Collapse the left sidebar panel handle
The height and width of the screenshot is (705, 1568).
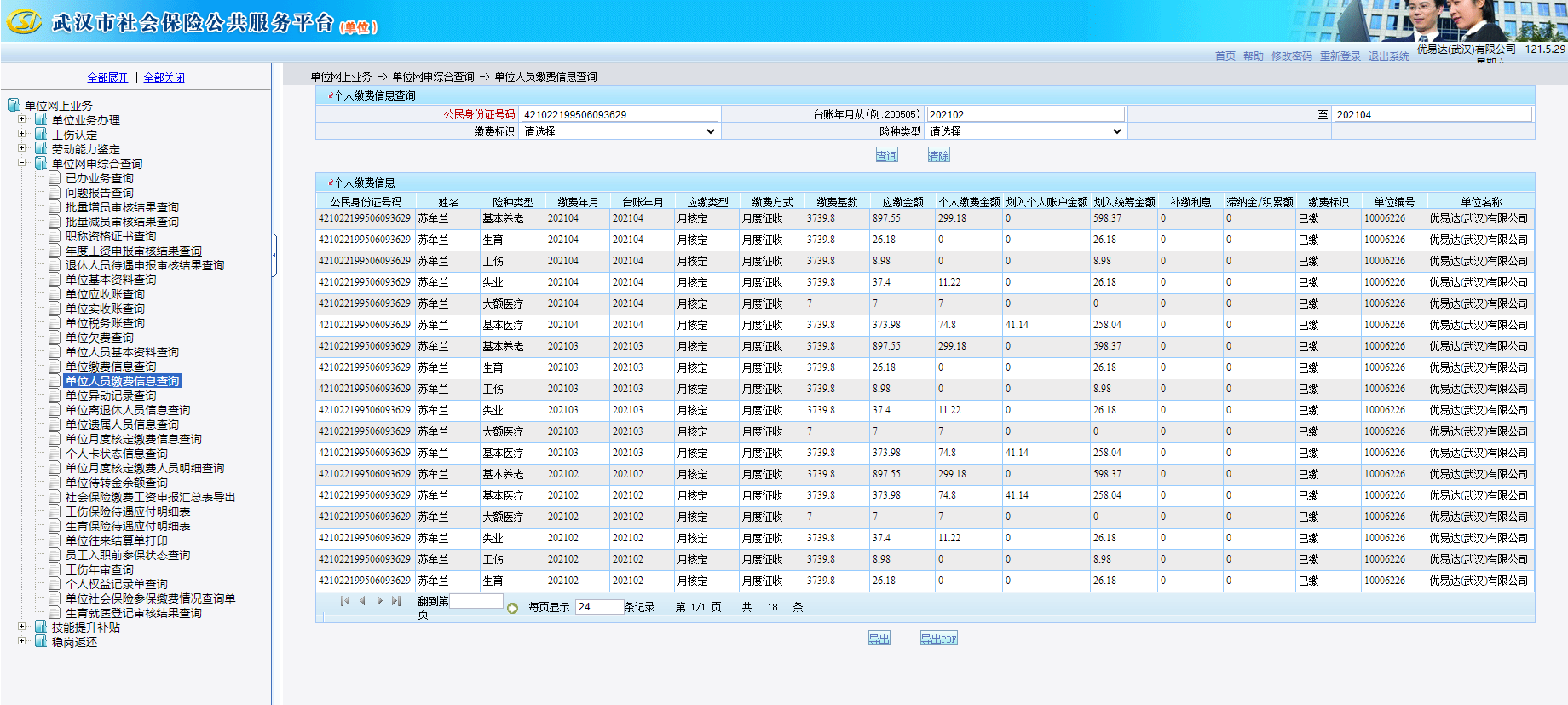(x=274, y=255)
